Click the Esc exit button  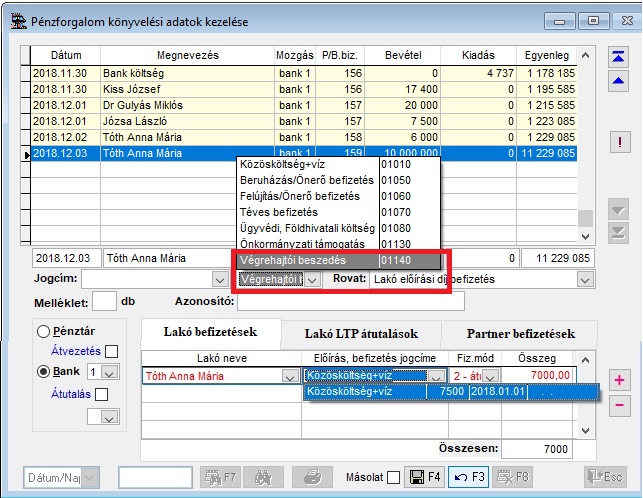pyautogui.click(x=607, y=478)
